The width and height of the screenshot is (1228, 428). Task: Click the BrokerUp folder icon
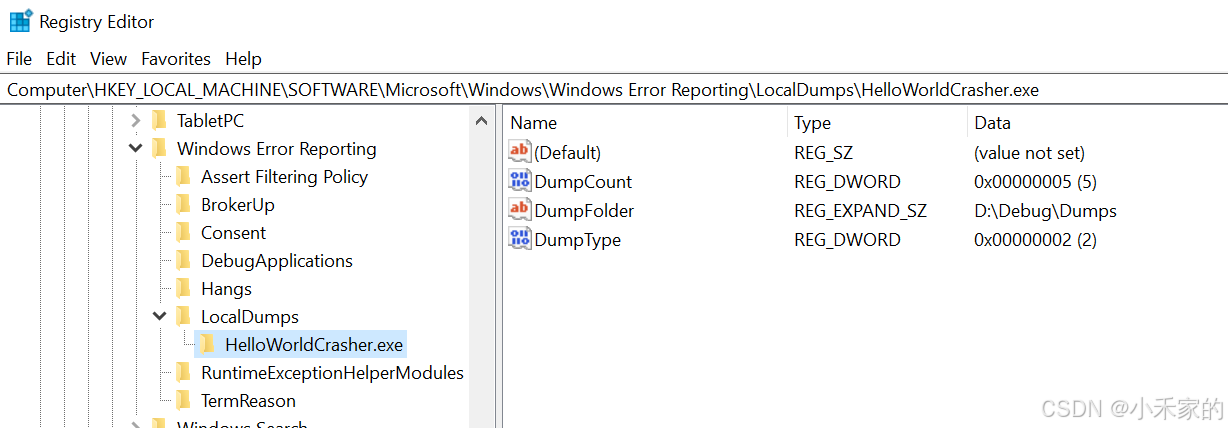point(183,205)
